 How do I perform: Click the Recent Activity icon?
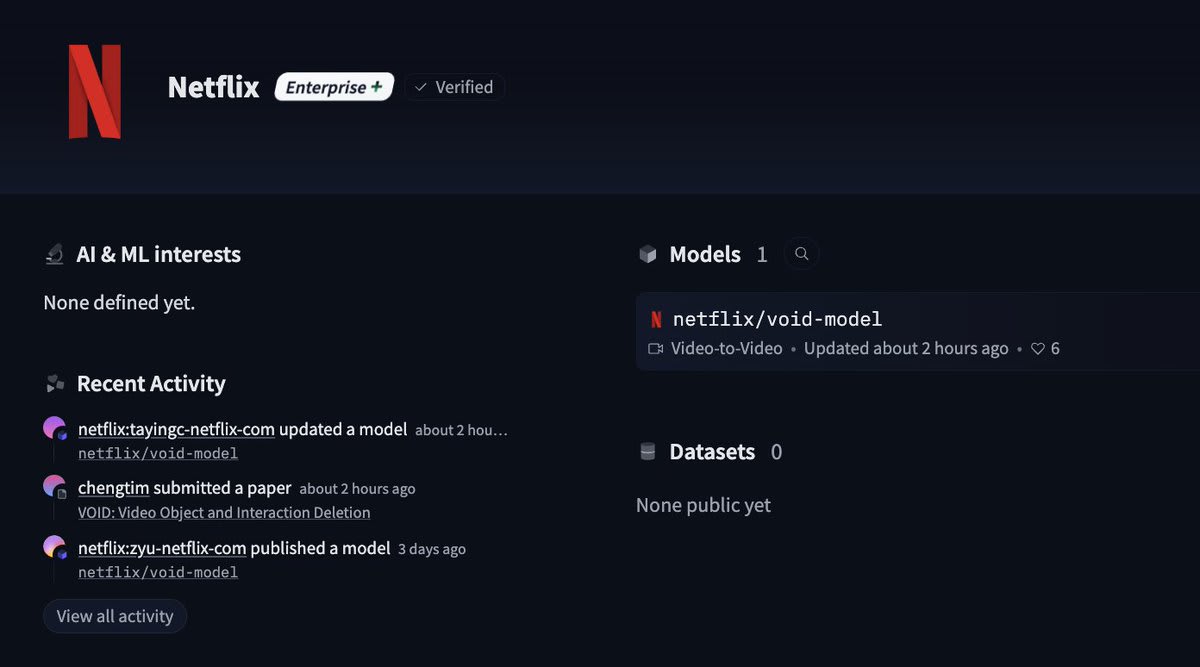pos(56,383)
